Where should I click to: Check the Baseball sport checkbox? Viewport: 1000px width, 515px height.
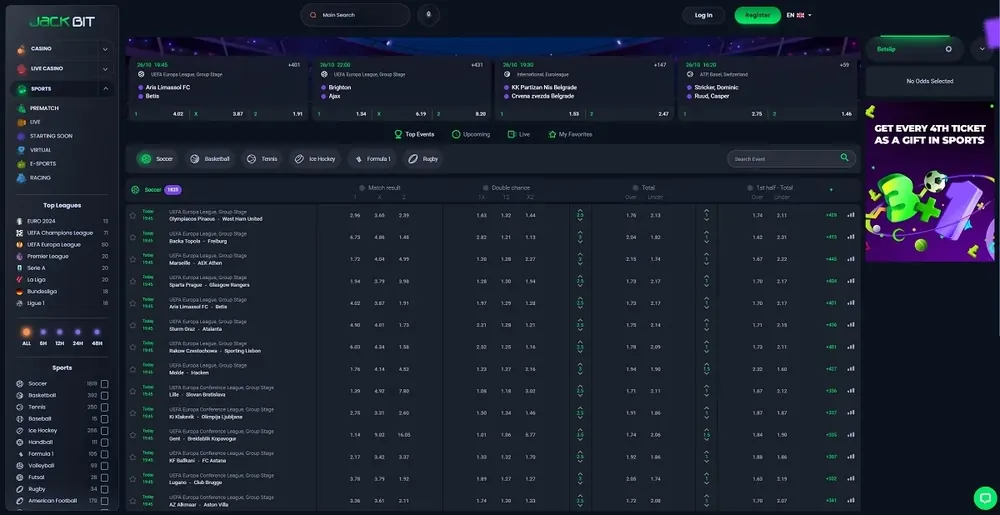(x=105, y=419)
